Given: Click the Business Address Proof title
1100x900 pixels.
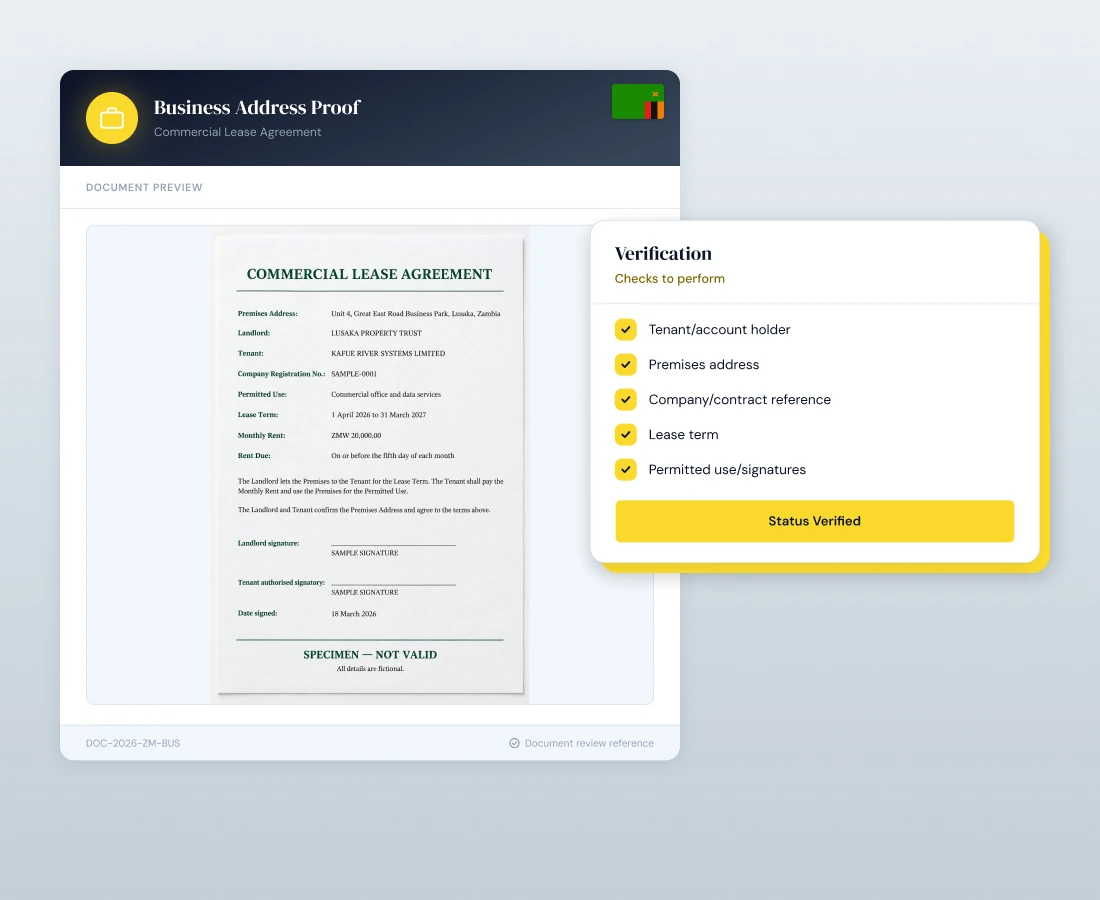Looking at the screenshot, I should click(x=257, y=107).
